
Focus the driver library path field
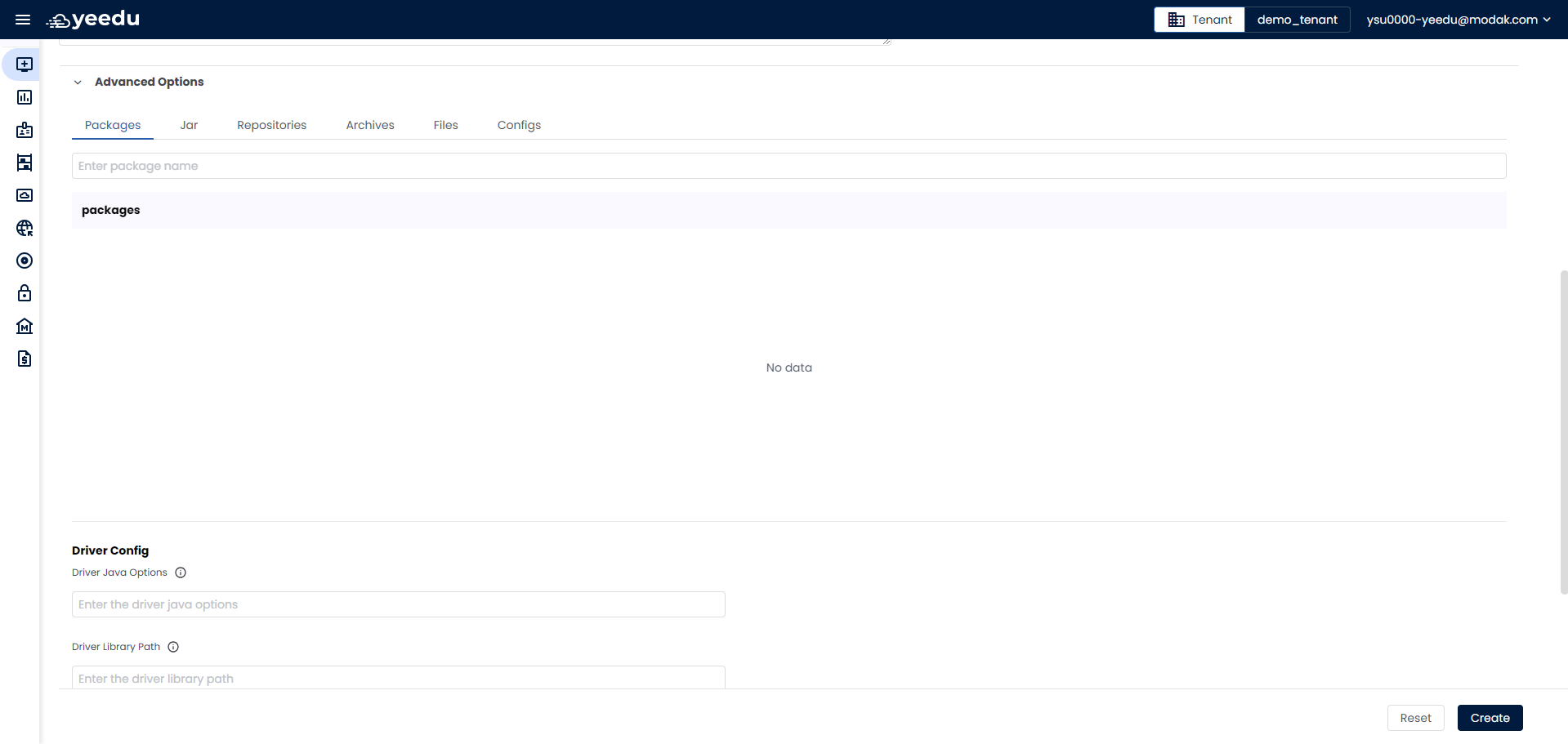click(x=398, y=678)
